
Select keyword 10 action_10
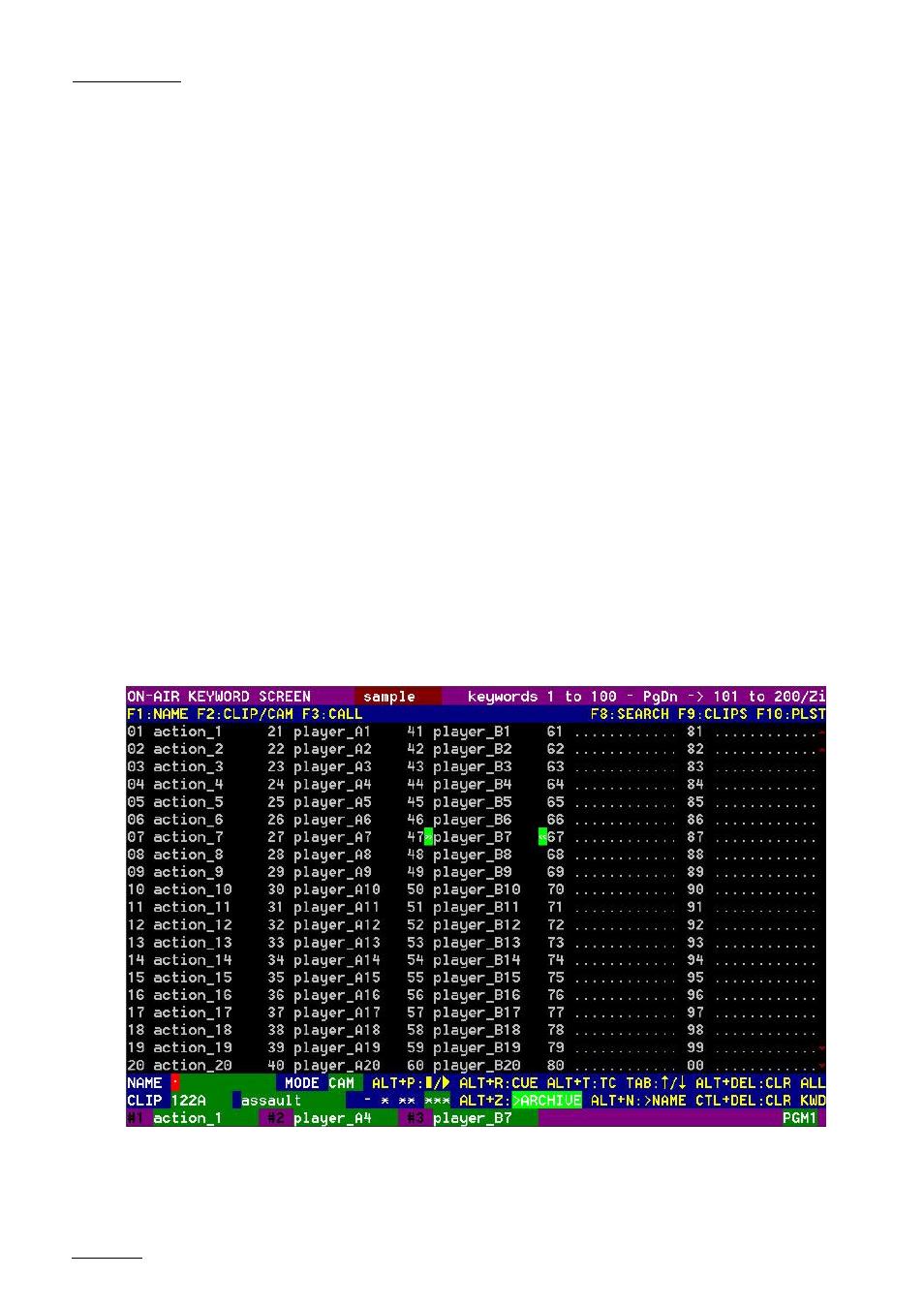[179, 889]
